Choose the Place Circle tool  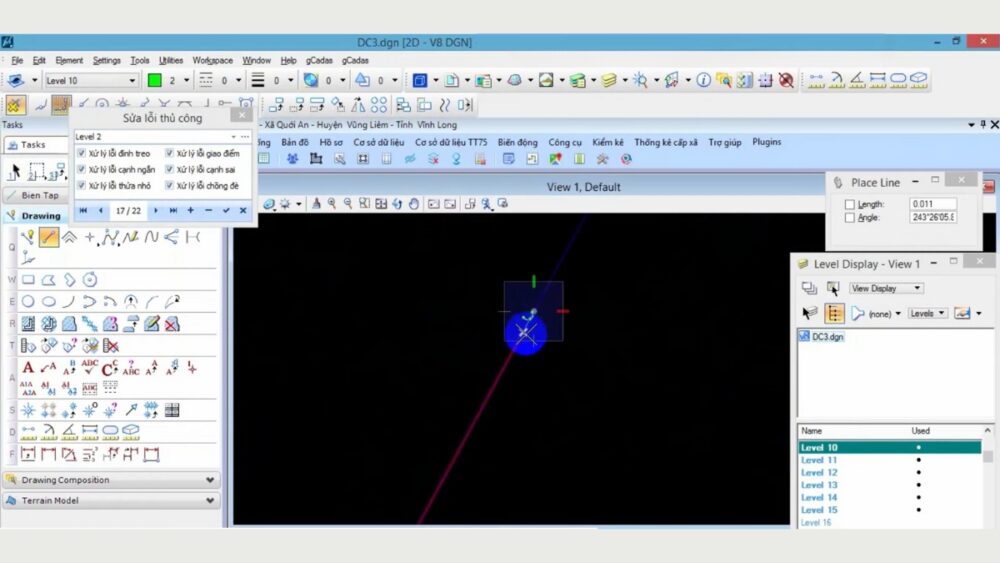(28, 301)
